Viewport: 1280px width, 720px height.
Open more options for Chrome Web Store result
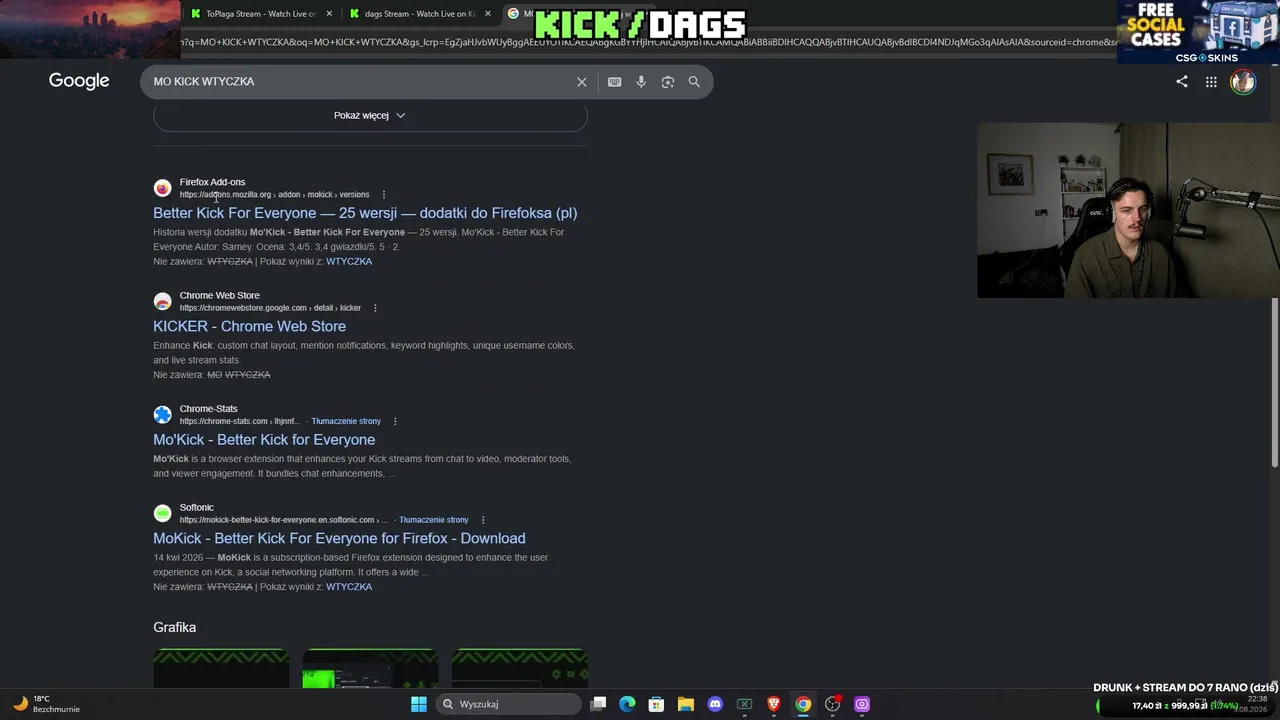pos(375,308)
